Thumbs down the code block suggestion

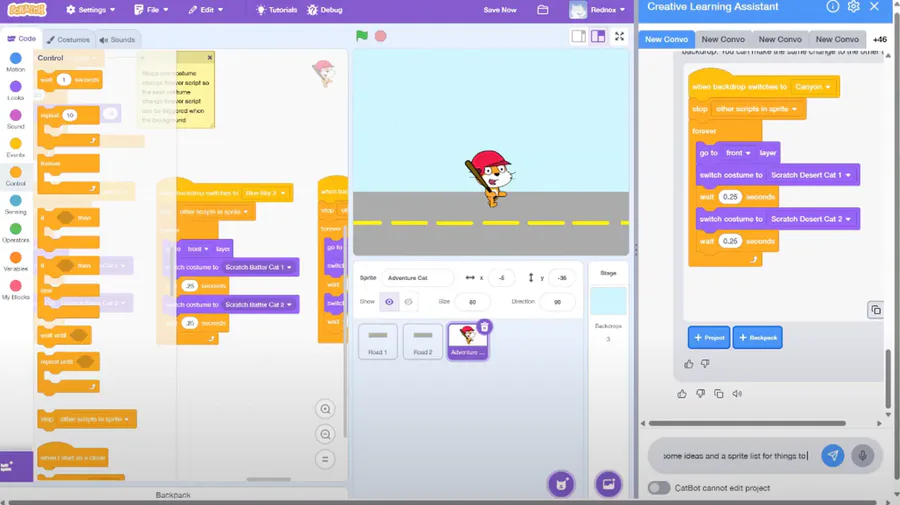705,364
